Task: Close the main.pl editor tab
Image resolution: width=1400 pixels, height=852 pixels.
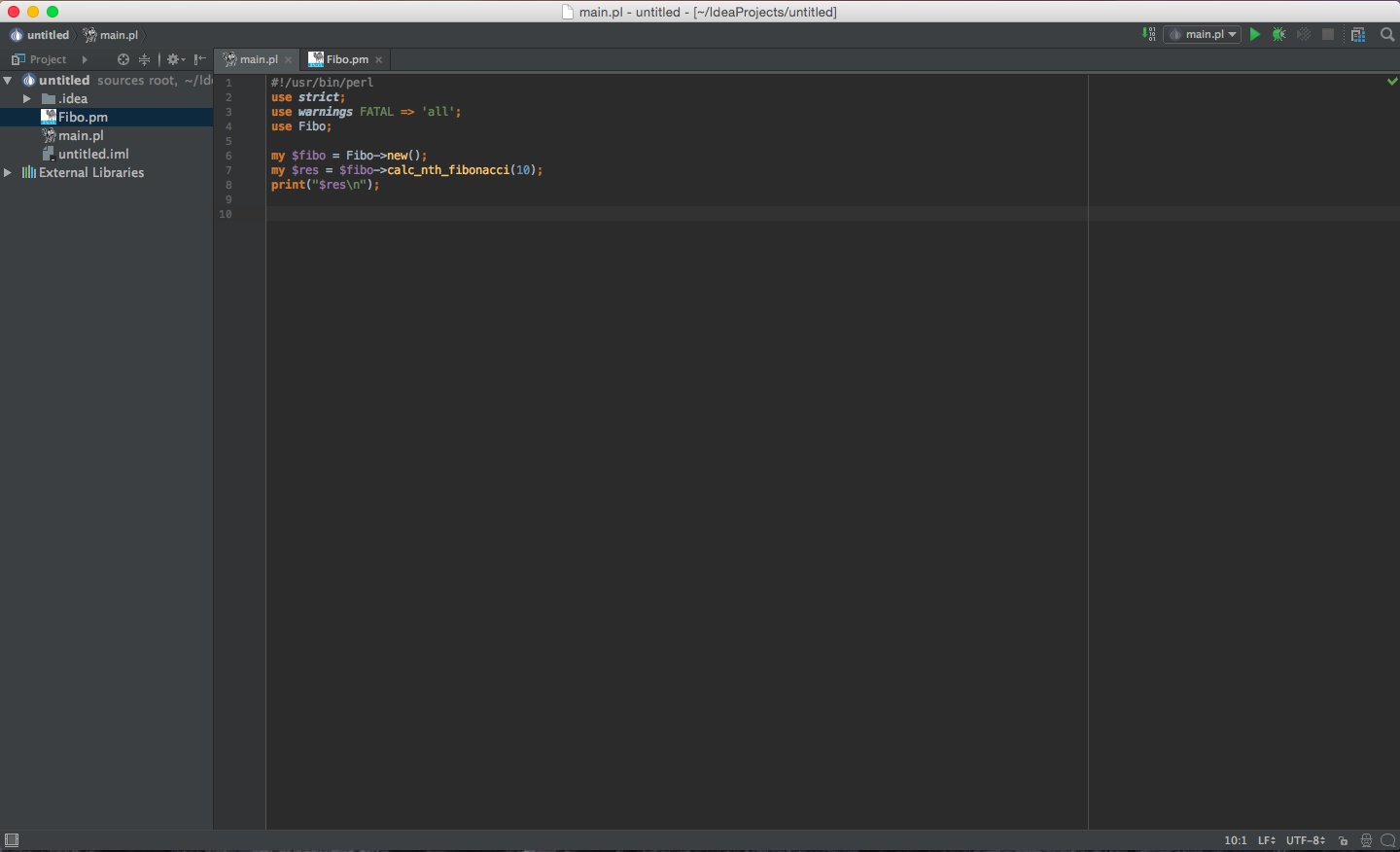Action: coord(289,60)
